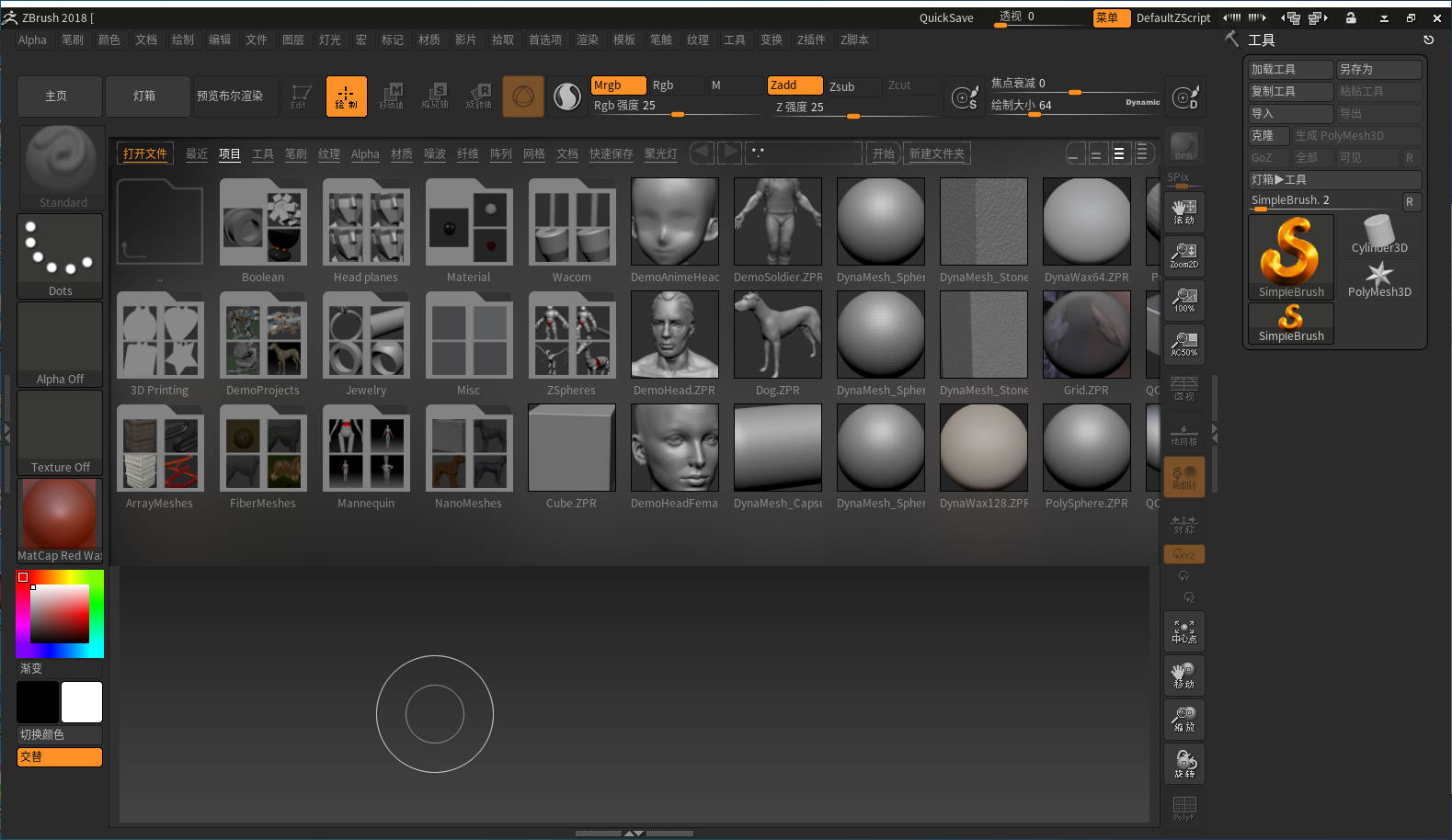Toggle the M material mode button

734,85
